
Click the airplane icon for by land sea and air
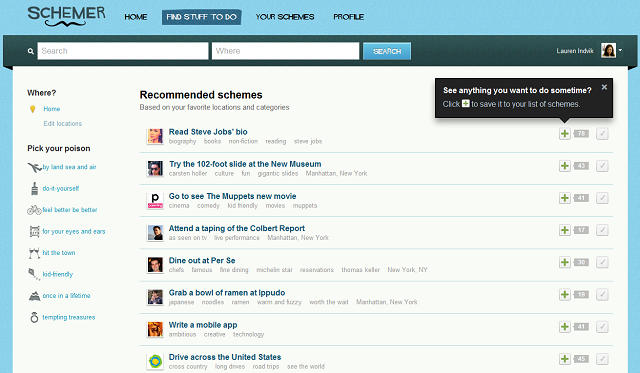pos(35,167)
